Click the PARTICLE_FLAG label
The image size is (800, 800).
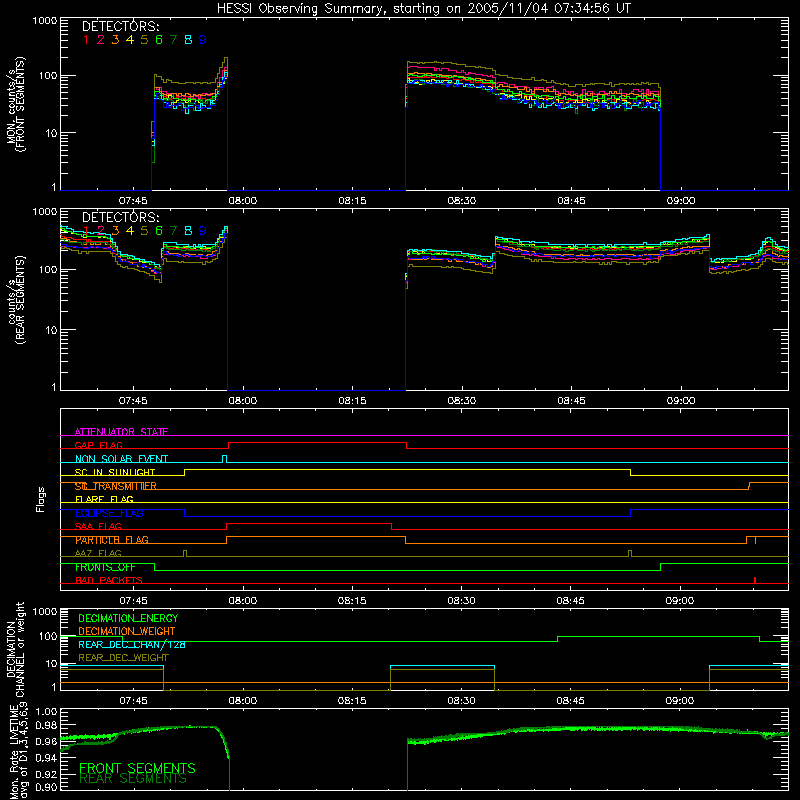pyautogui.click(x=112, y=540)
